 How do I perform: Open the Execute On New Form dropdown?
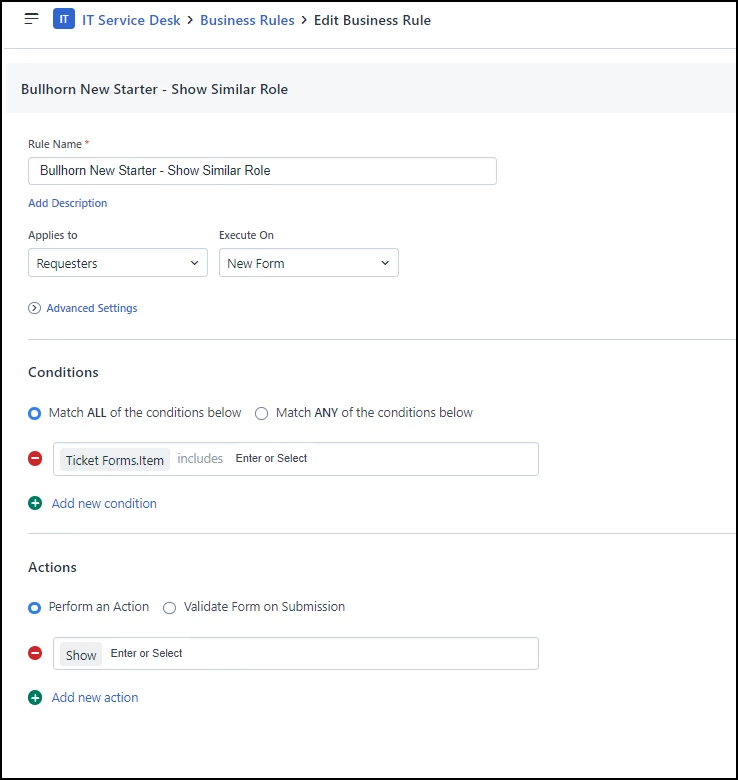click(x=309, y=263)
